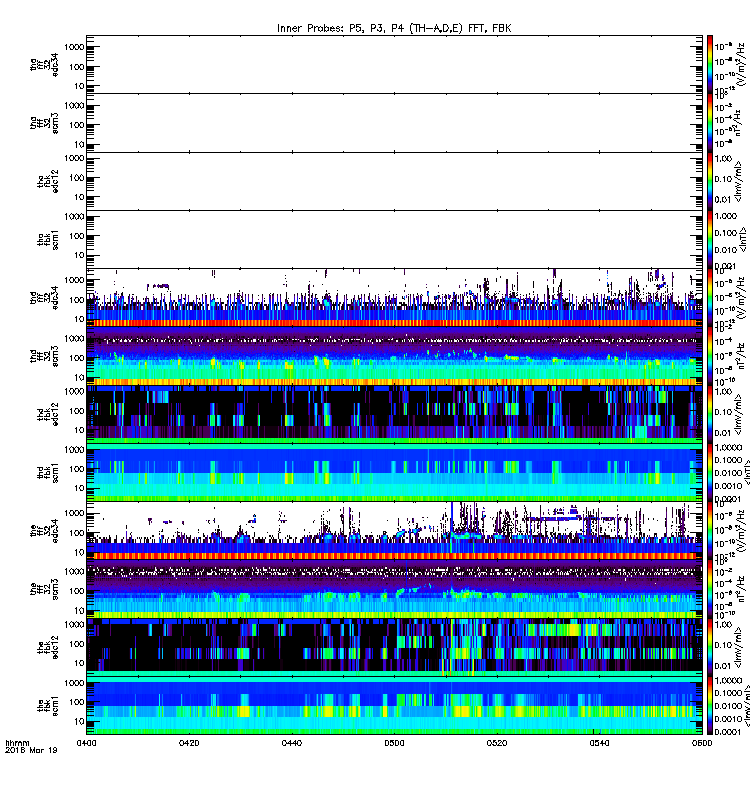The image size is (750, 800).
Task: Click the thd fbk edc12 spectrogram panel
Action: pos(394,414)
